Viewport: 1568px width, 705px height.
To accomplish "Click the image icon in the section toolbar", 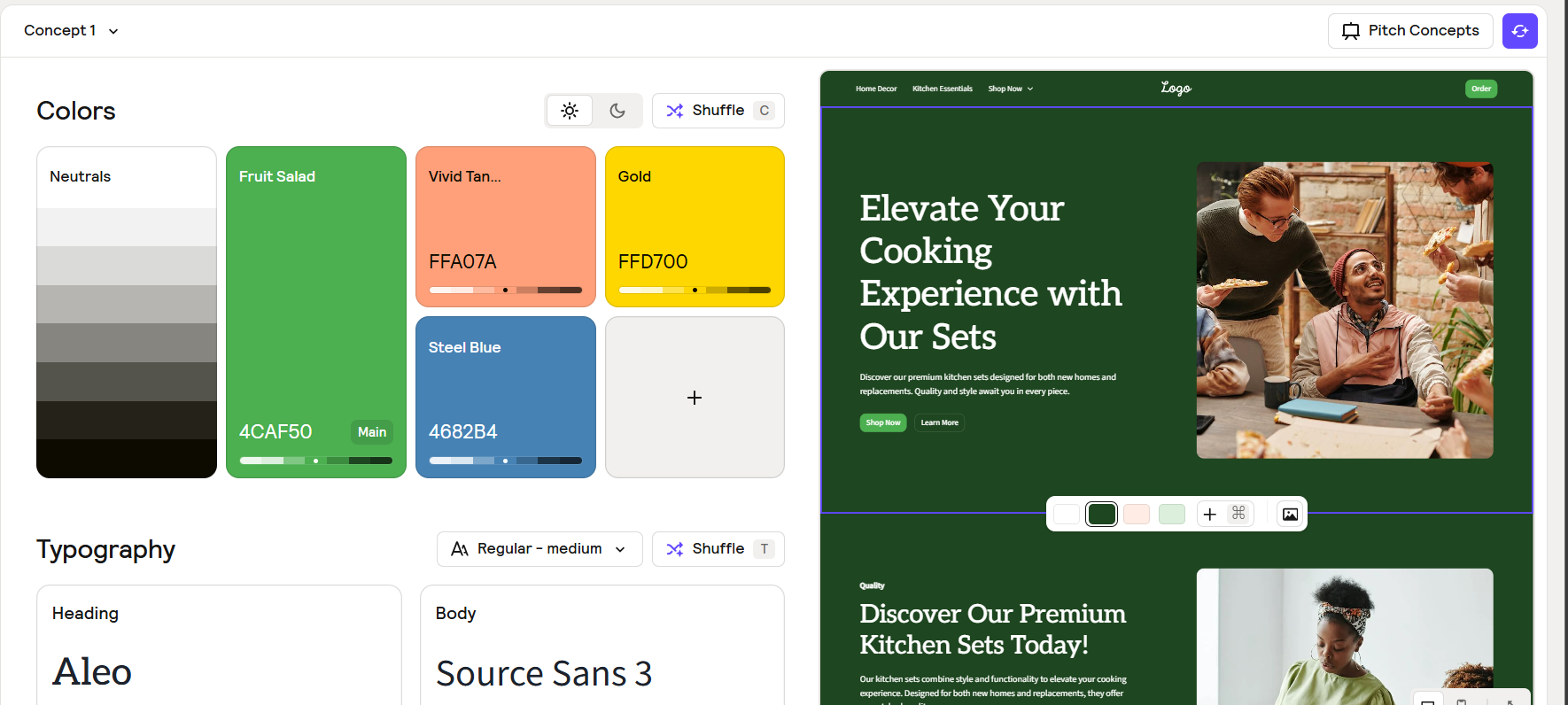I will 1290,514.
